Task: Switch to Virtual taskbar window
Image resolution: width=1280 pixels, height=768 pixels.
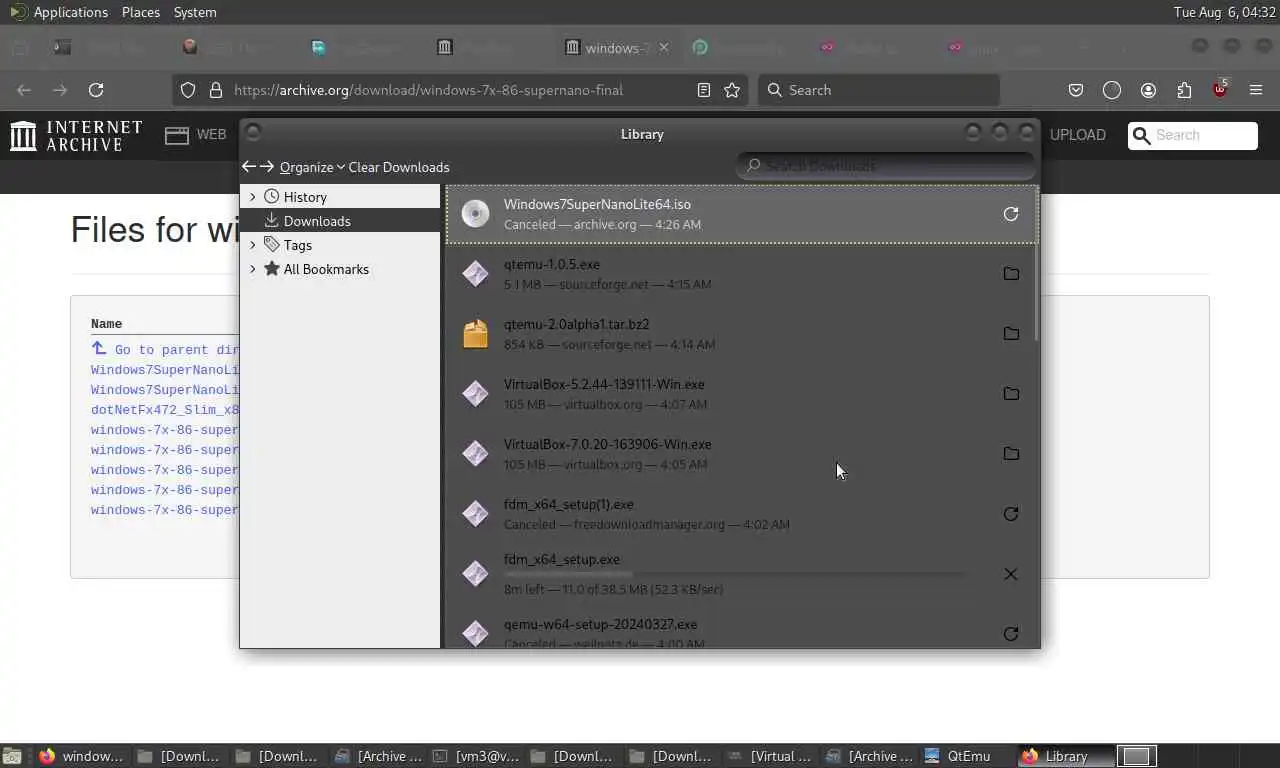Action: pyautogui.click(x=771, y=756)
